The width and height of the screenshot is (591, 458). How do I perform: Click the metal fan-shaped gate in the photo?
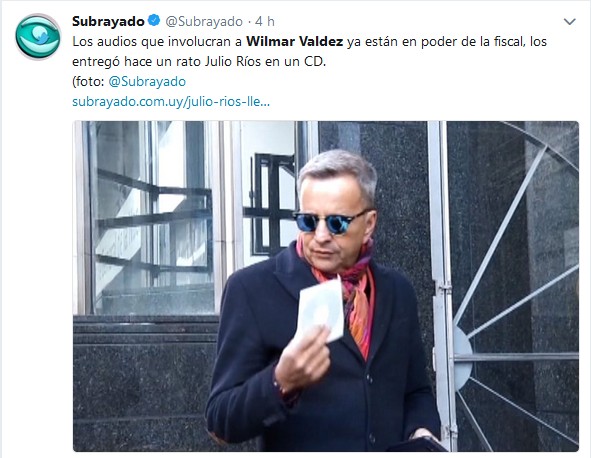coord(514,286)
